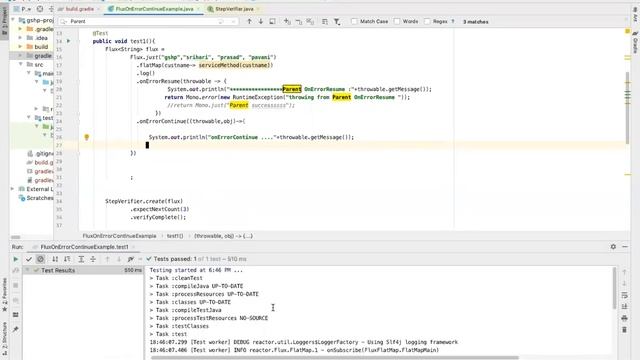
Task: Open search filter funnel icon
Action: (337, 21)
